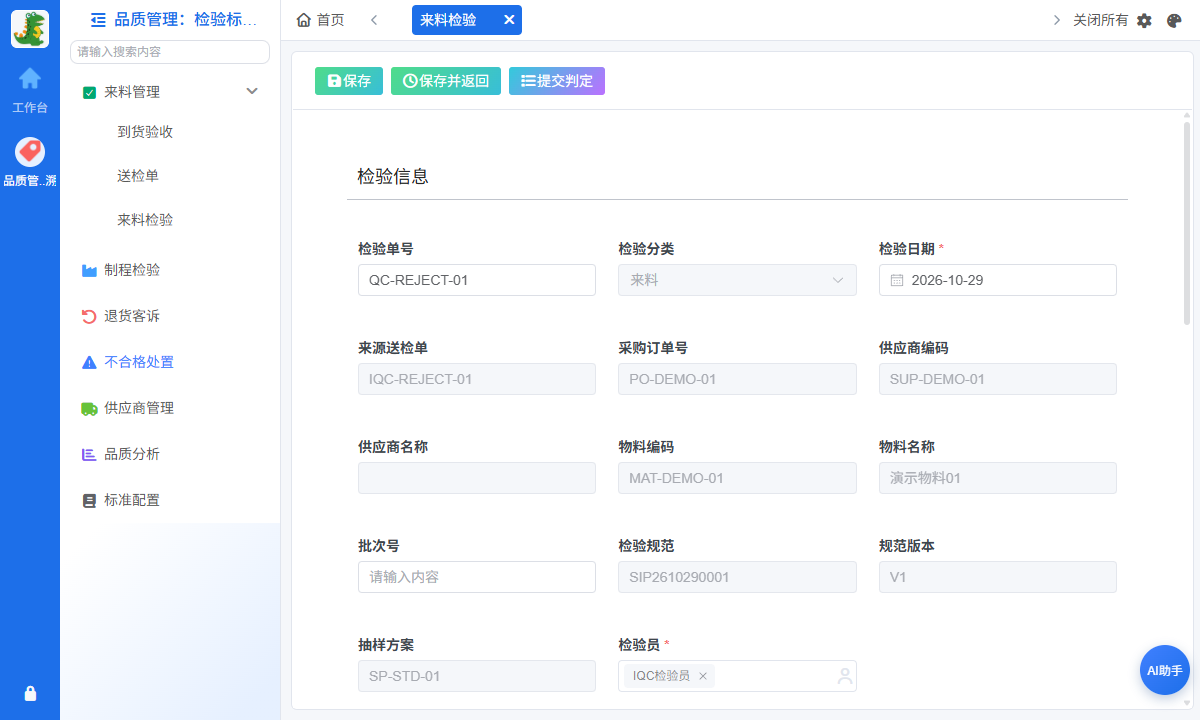Click the calendar icon in 检验日期

[x=897, y=280]
